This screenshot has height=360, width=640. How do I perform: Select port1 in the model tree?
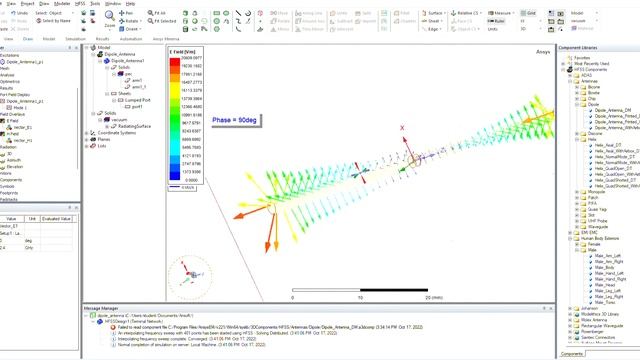[x=137, y=107]
